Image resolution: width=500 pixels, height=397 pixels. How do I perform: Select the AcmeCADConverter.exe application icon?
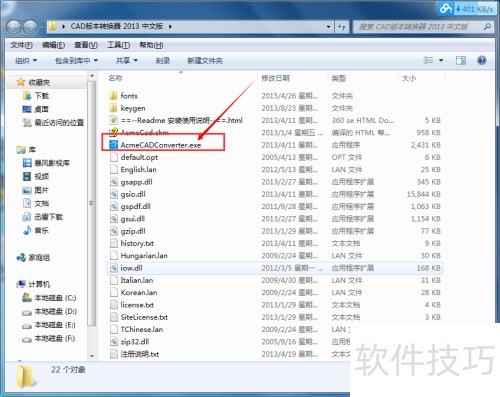pyautogui.click(x=114, y=145)
